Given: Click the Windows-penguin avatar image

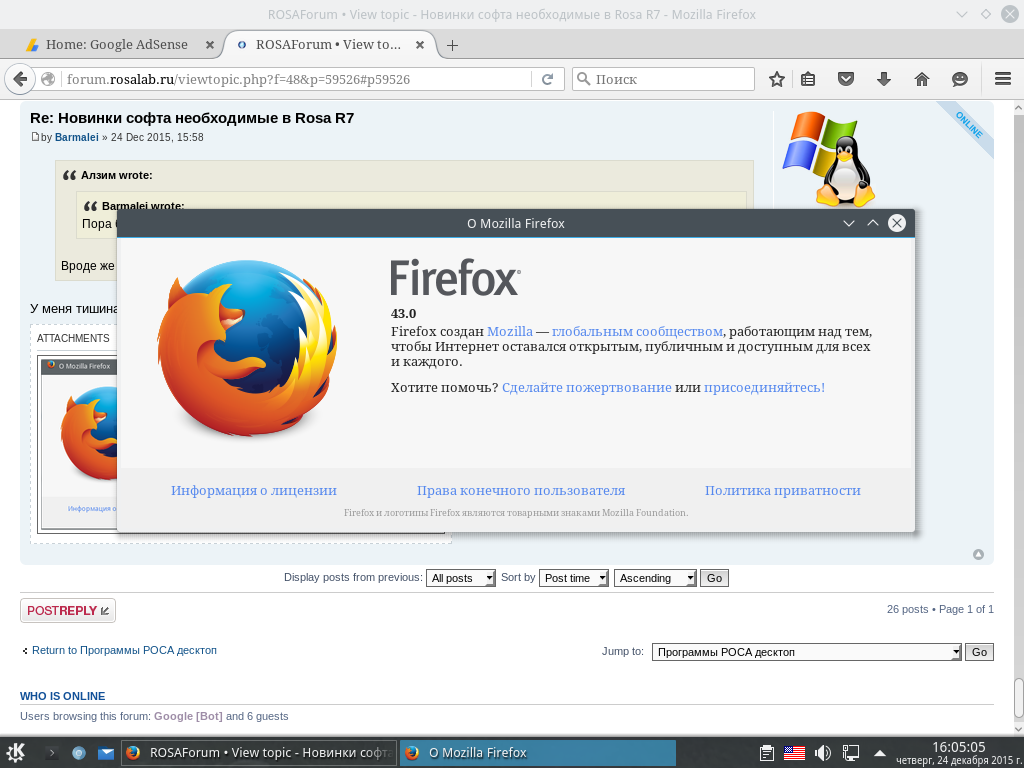Looking at the screenshot, I should (828, 159).
